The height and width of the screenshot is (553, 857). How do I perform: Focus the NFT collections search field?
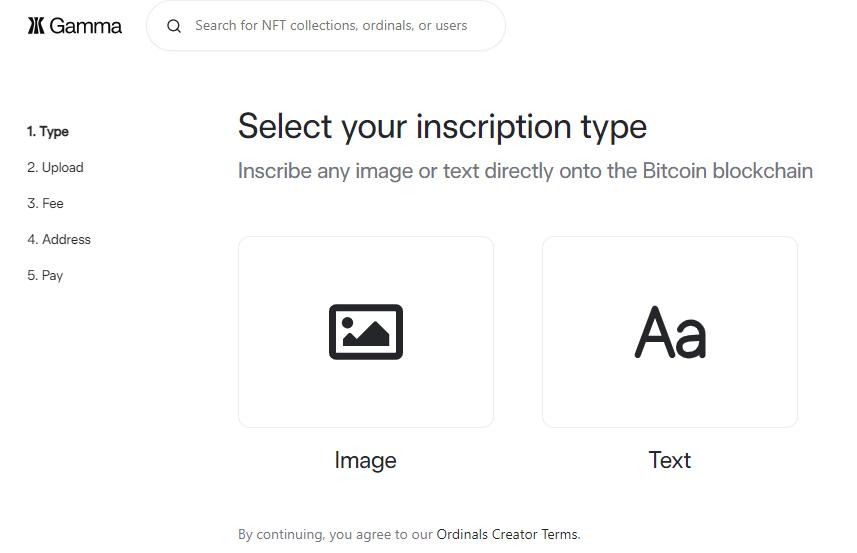click(340, 26)
